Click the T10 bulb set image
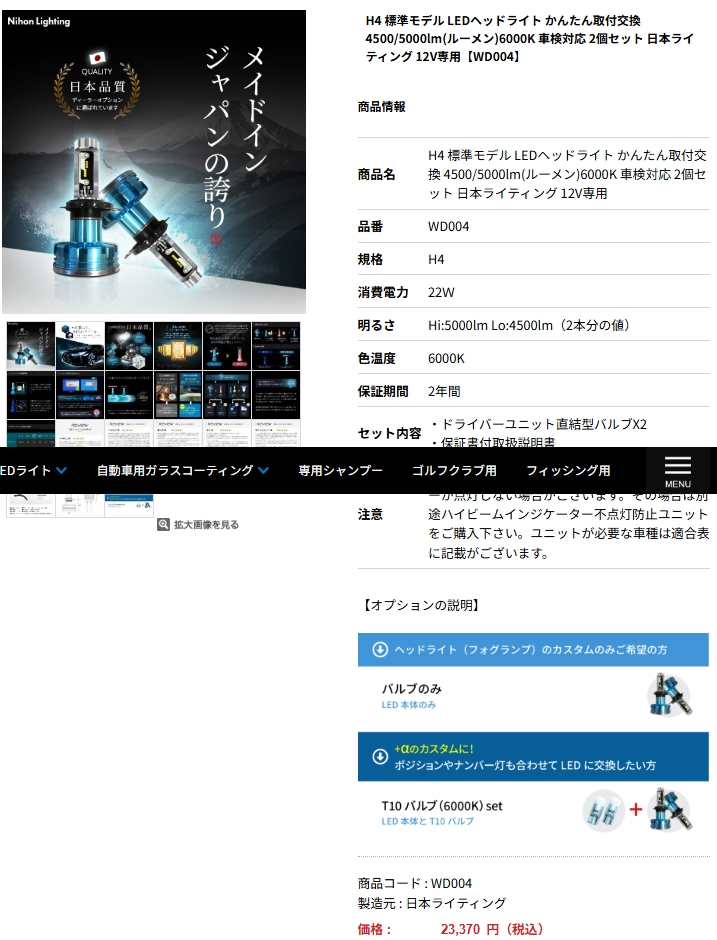 (x=637, y=810)
